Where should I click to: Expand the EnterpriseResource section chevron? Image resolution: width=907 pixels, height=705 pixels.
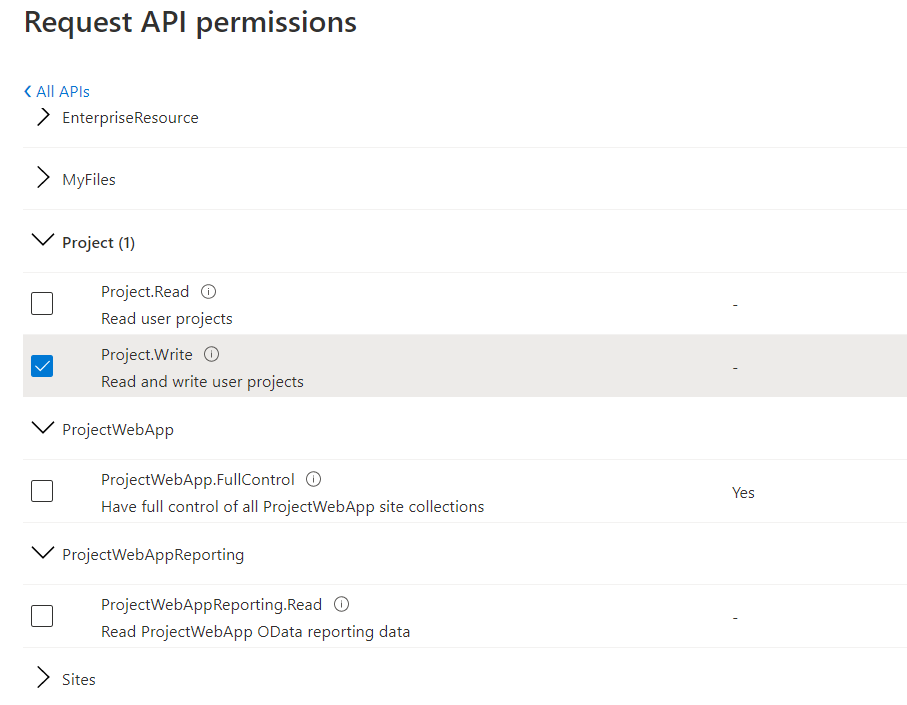coord(43,117)
